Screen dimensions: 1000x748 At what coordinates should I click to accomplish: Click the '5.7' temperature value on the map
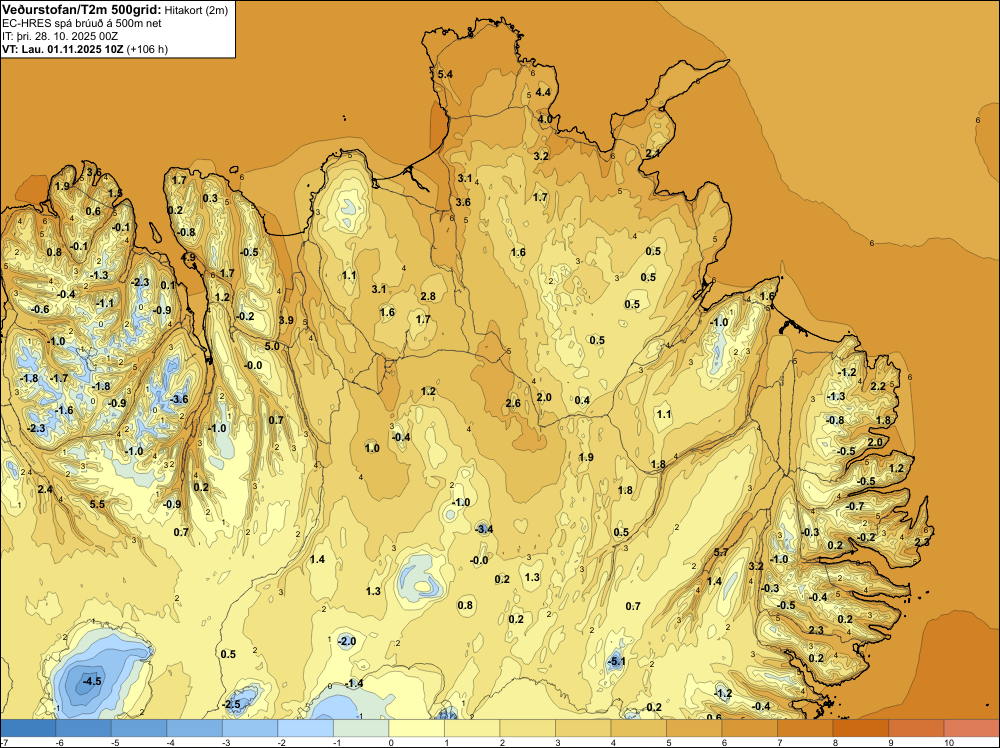721,552
